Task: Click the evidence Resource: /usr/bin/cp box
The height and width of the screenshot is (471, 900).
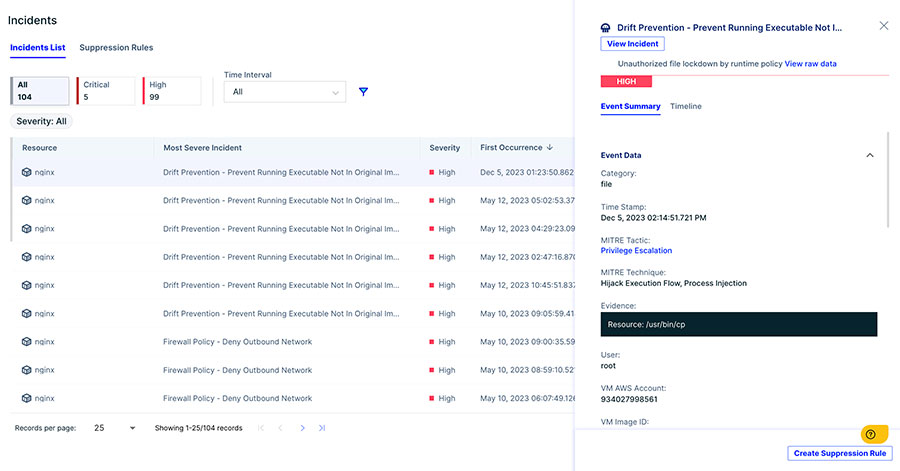Action: [x=739, y=324]
